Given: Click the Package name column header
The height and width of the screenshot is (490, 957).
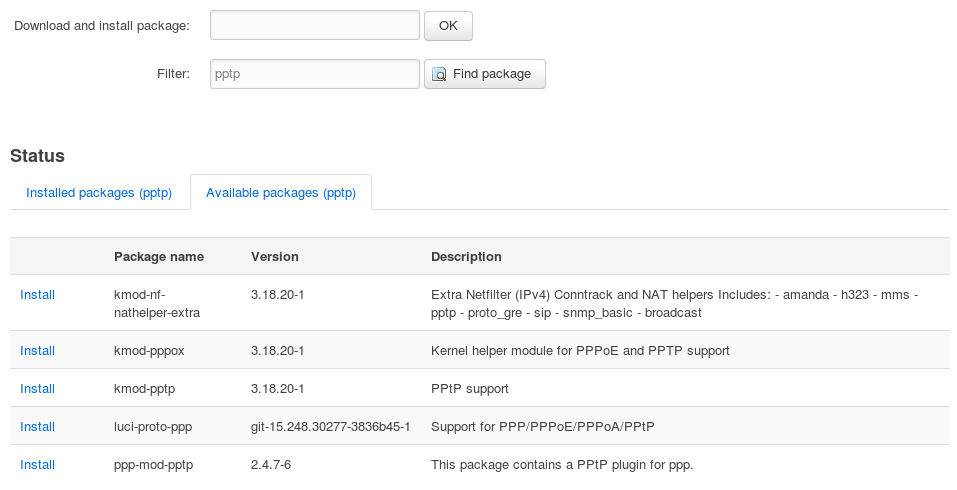Looking at the screenshot, I should [x=159, y=257].
